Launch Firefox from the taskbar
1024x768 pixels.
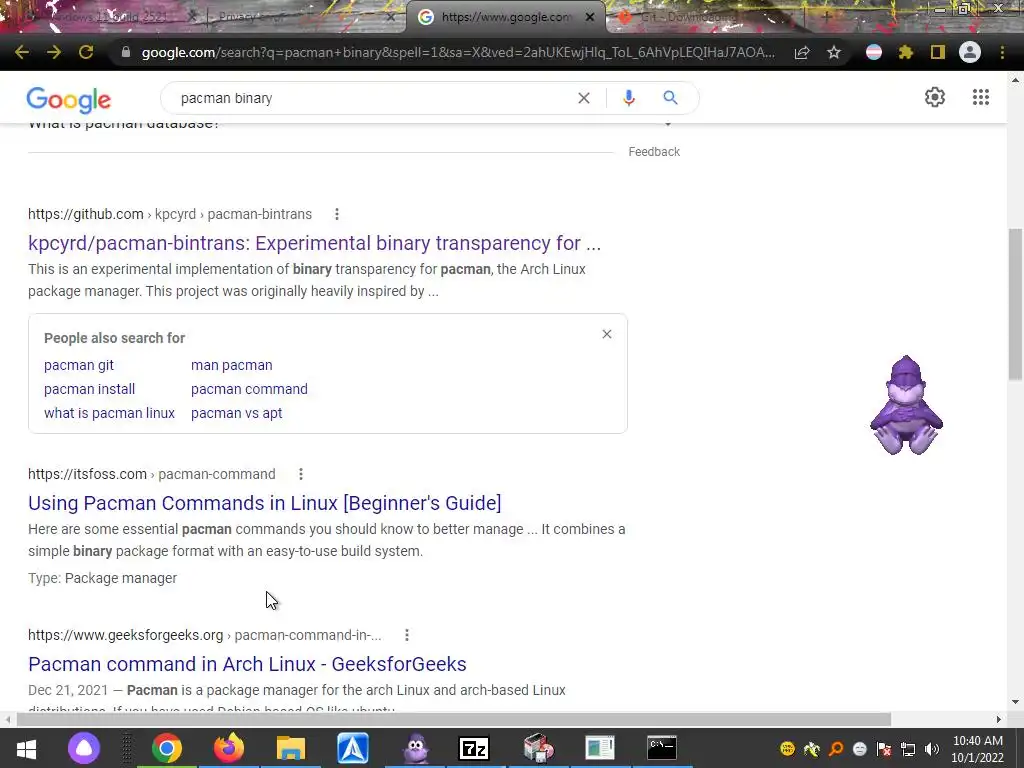229,748
